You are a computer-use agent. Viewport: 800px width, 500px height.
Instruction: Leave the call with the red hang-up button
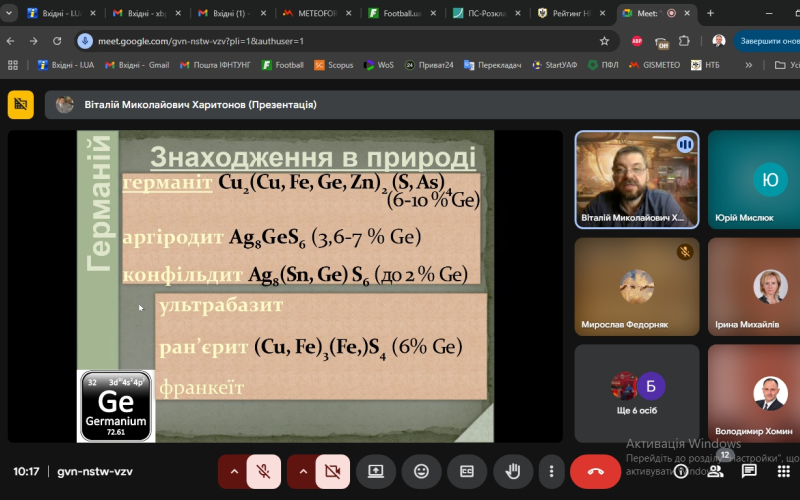(595, 471)
